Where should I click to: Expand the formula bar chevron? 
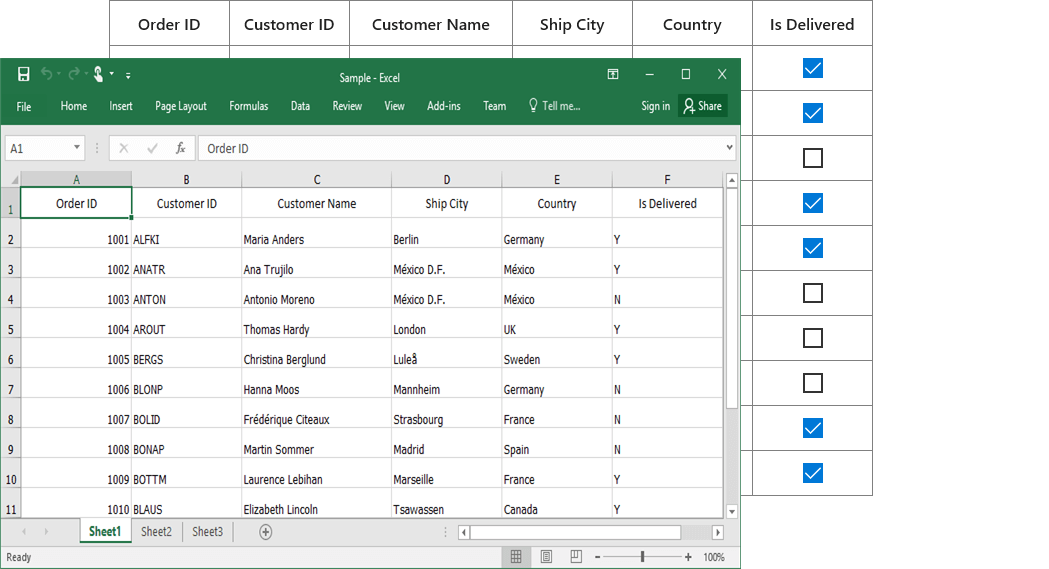click(x=729, y=148)
